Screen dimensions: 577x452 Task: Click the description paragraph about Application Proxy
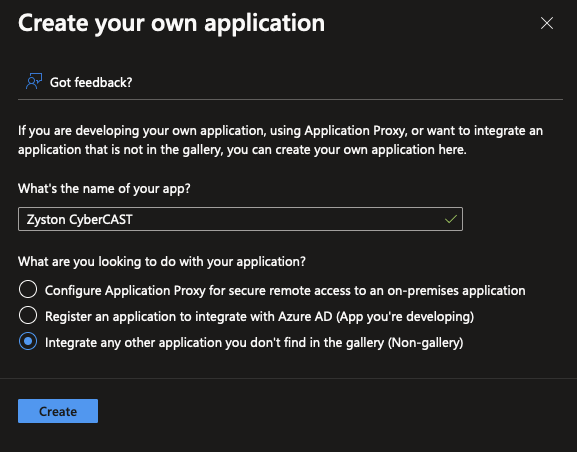[280, 140]
